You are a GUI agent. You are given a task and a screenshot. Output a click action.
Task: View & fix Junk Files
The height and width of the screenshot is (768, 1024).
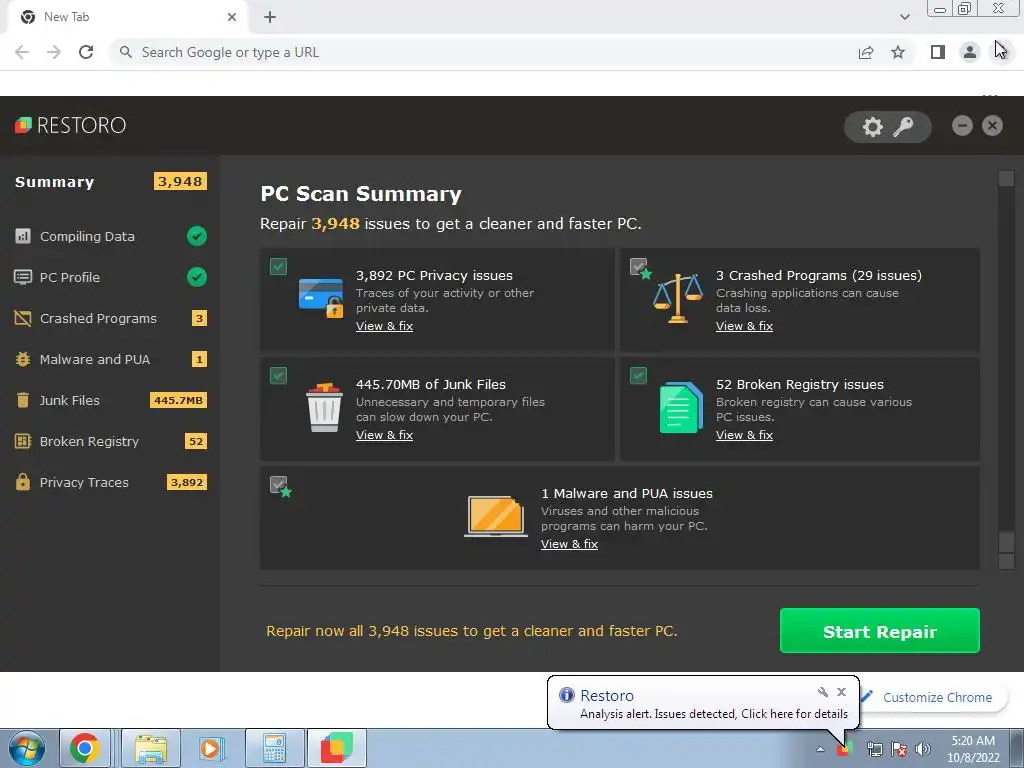[x=384, y=435]
